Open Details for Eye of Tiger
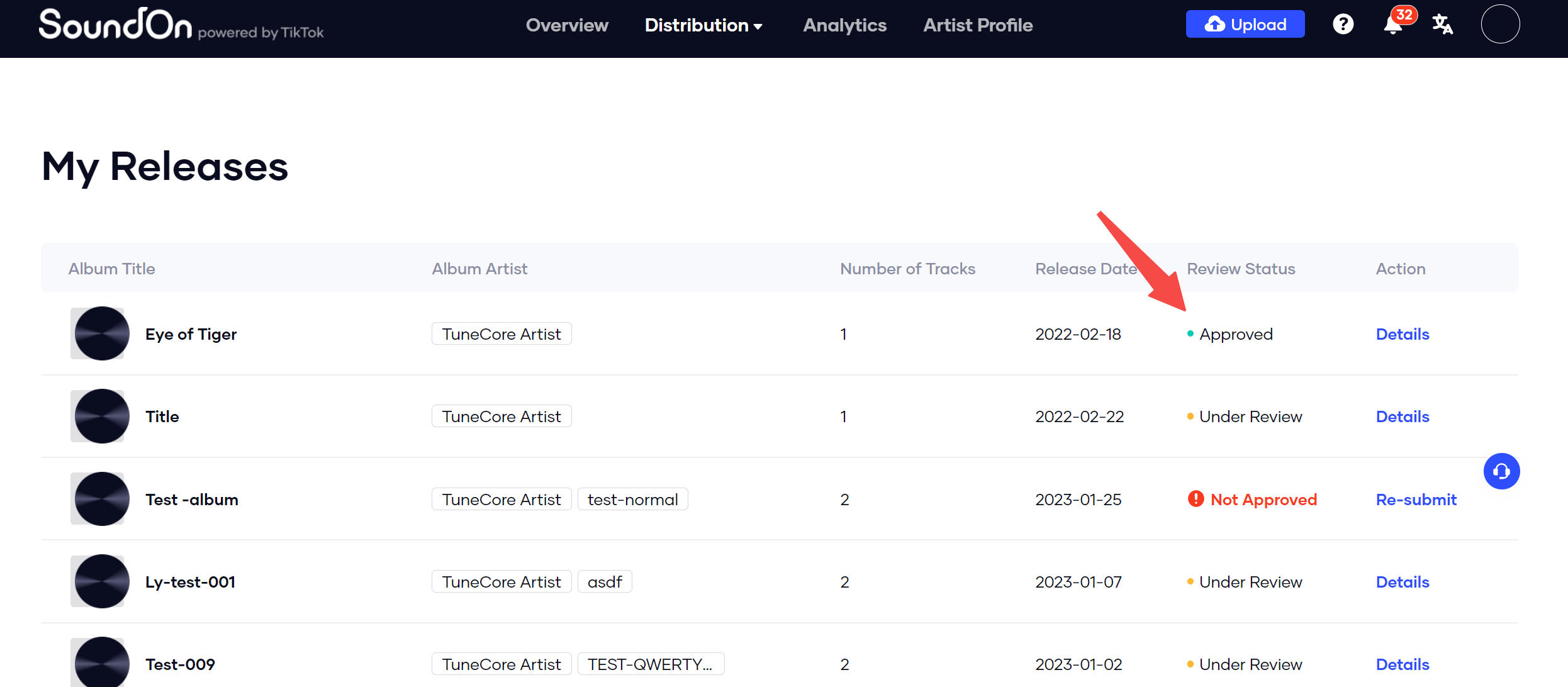Screen dimensions: 1568x687 pos(1402,334)
